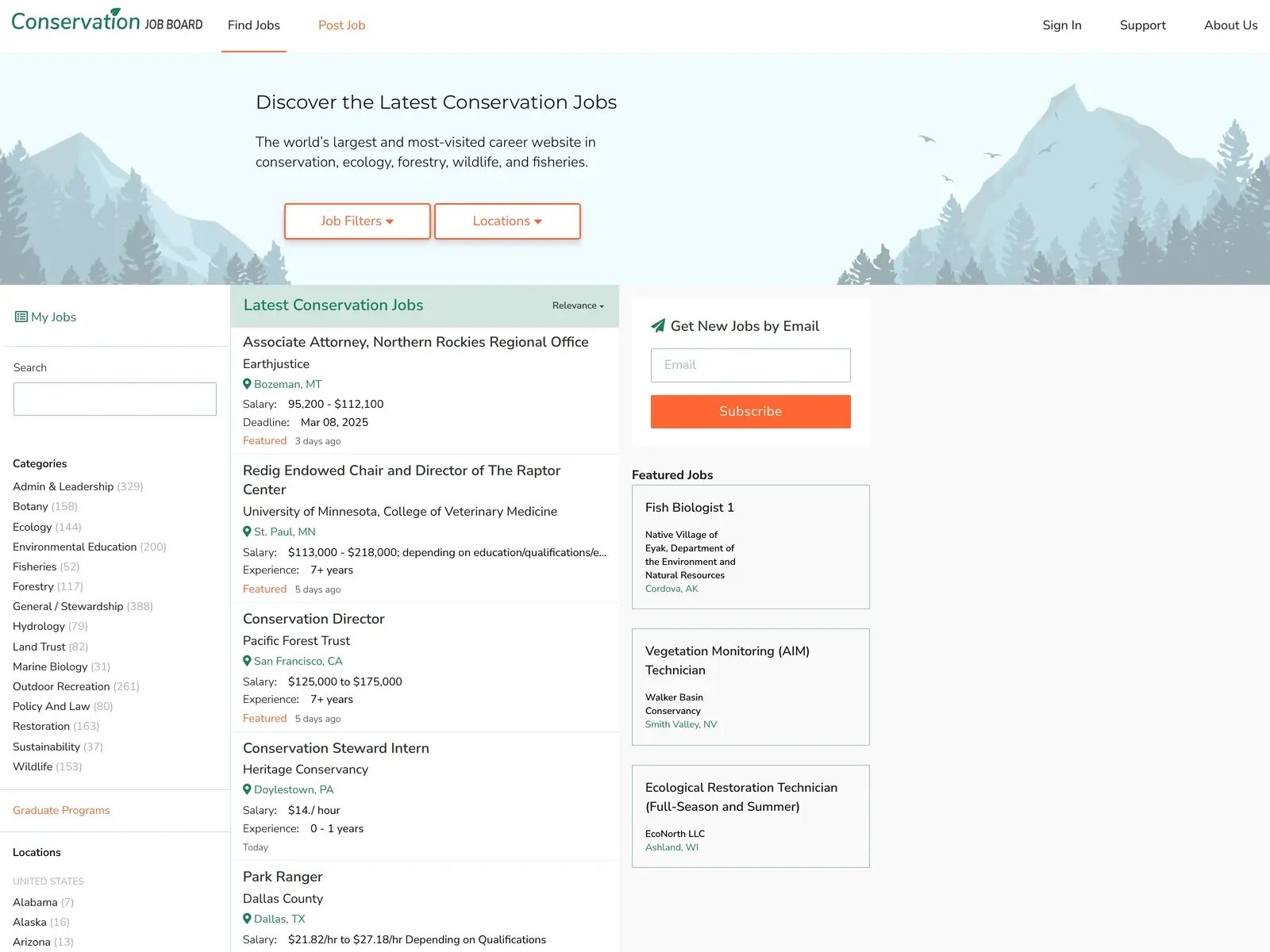The width and height of the screenshot is (1270, 952).
Task: Open the Park Ranger job listing
Action: click(x=283, y=877)
